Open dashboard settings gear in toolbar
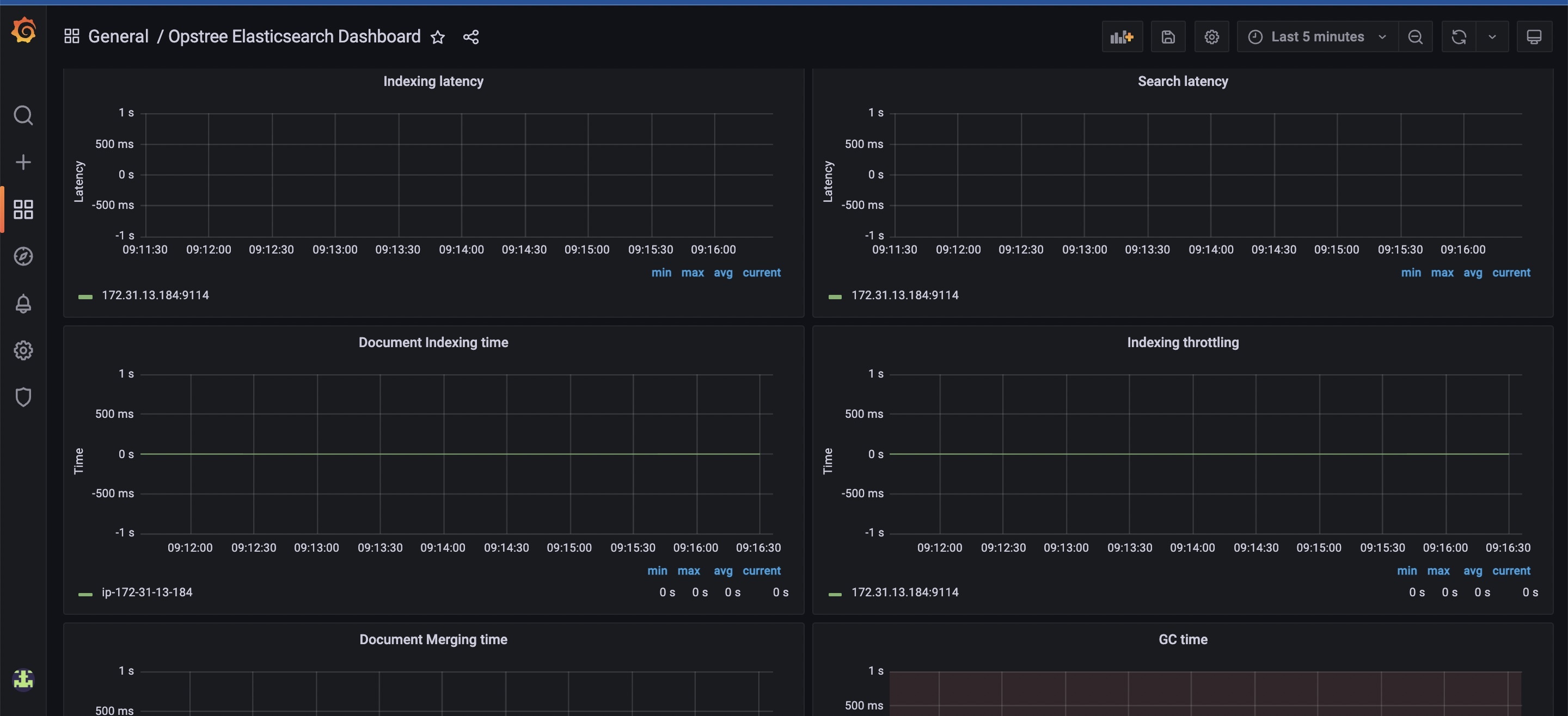This screenshot has height=716, width=1568. pos(1211,36)
